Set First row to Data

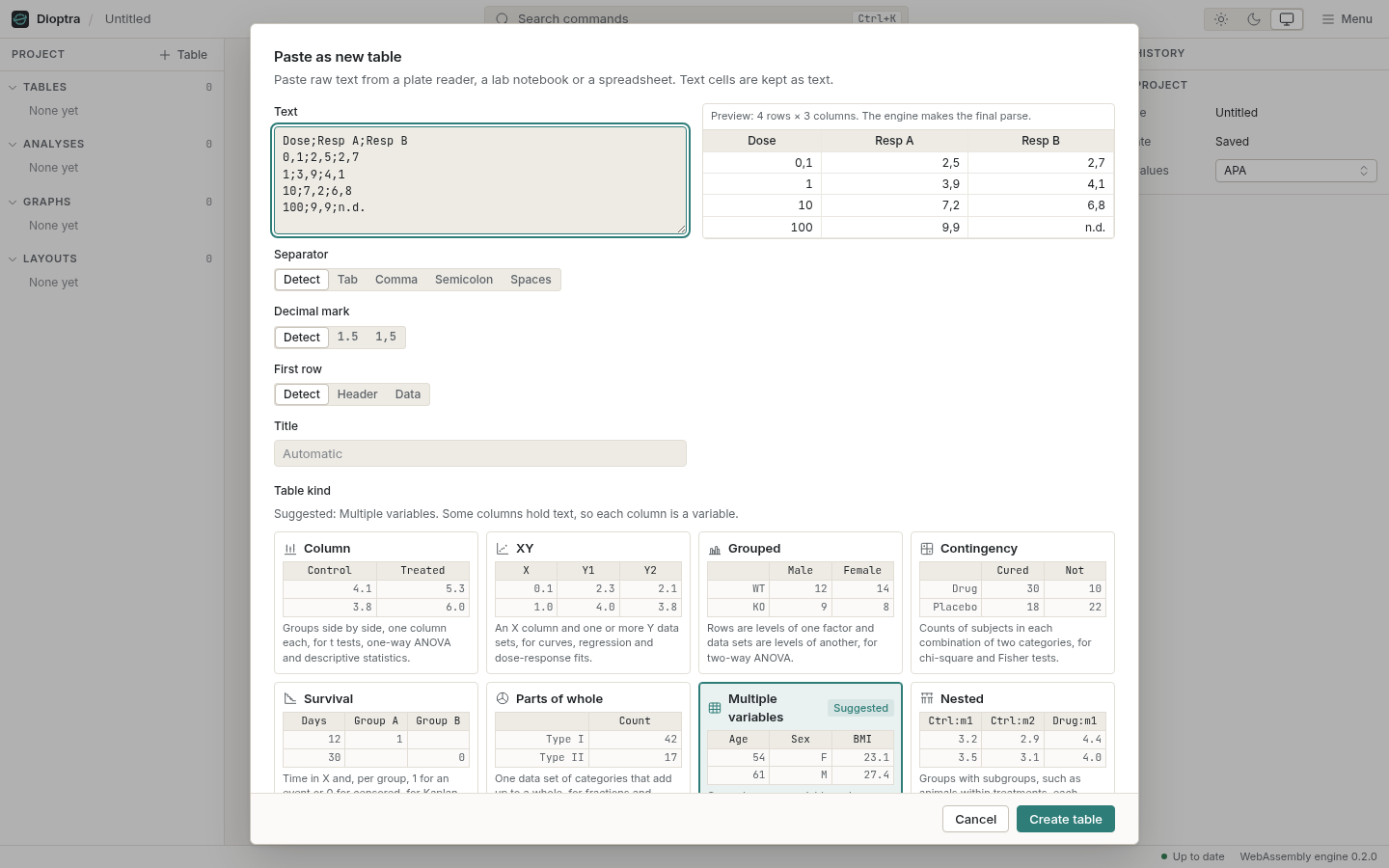(x=408, y=394)
